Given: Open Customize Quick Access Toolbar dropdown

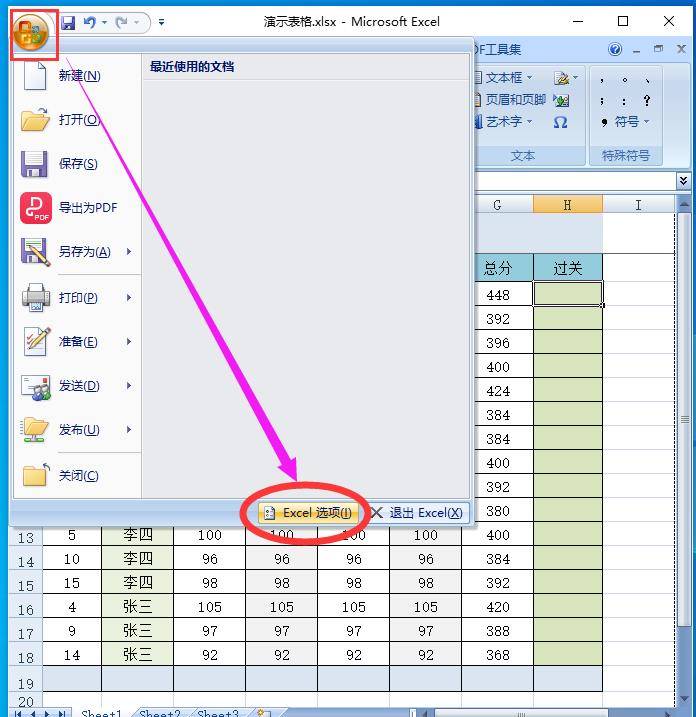Looking at the screenshot, I should (x=161, y=22).
